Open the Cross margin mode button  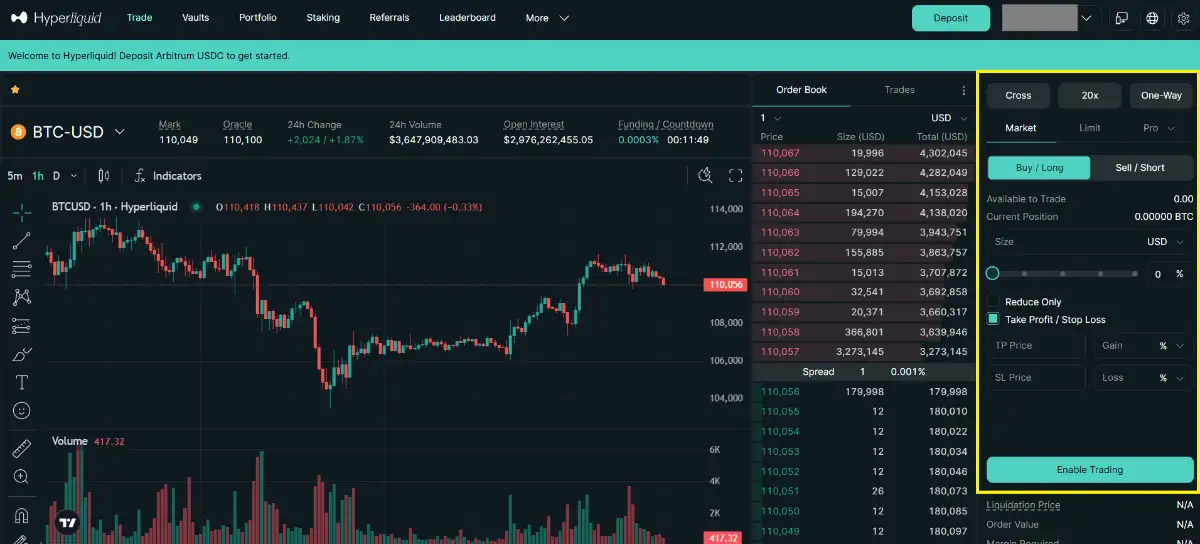pos(1018,96)
